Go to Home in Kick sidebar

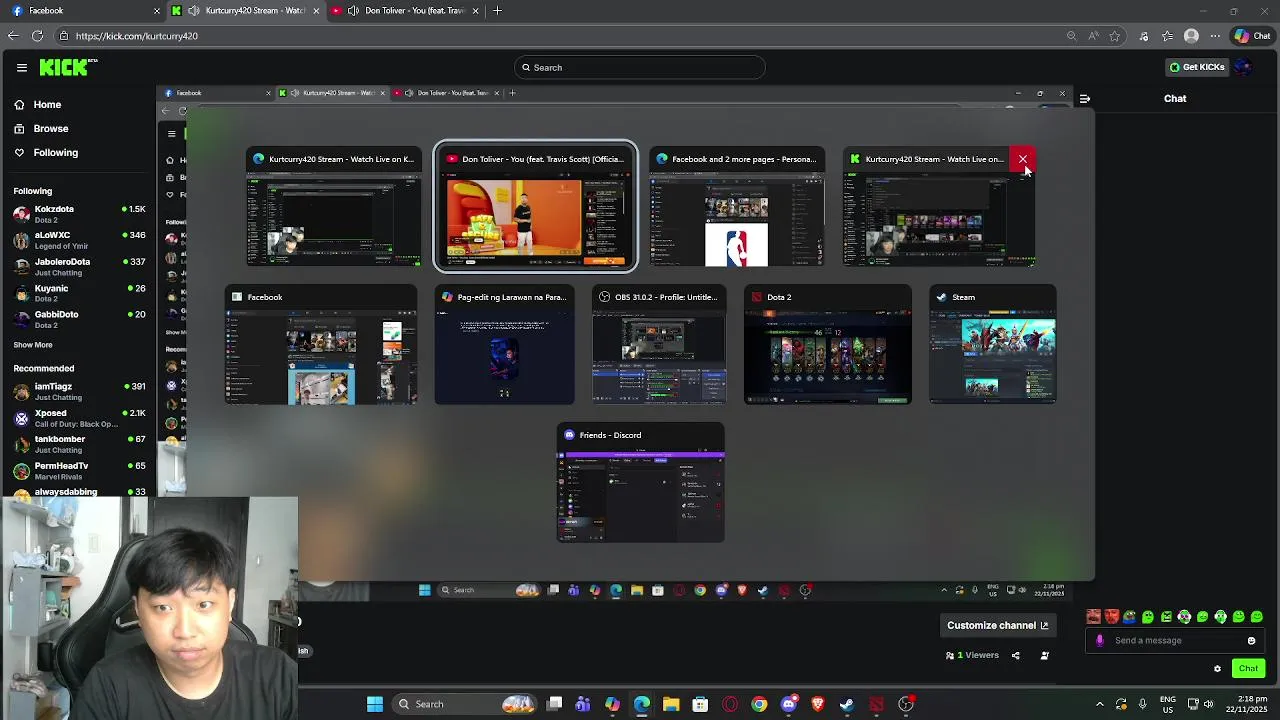coord(38,104)
